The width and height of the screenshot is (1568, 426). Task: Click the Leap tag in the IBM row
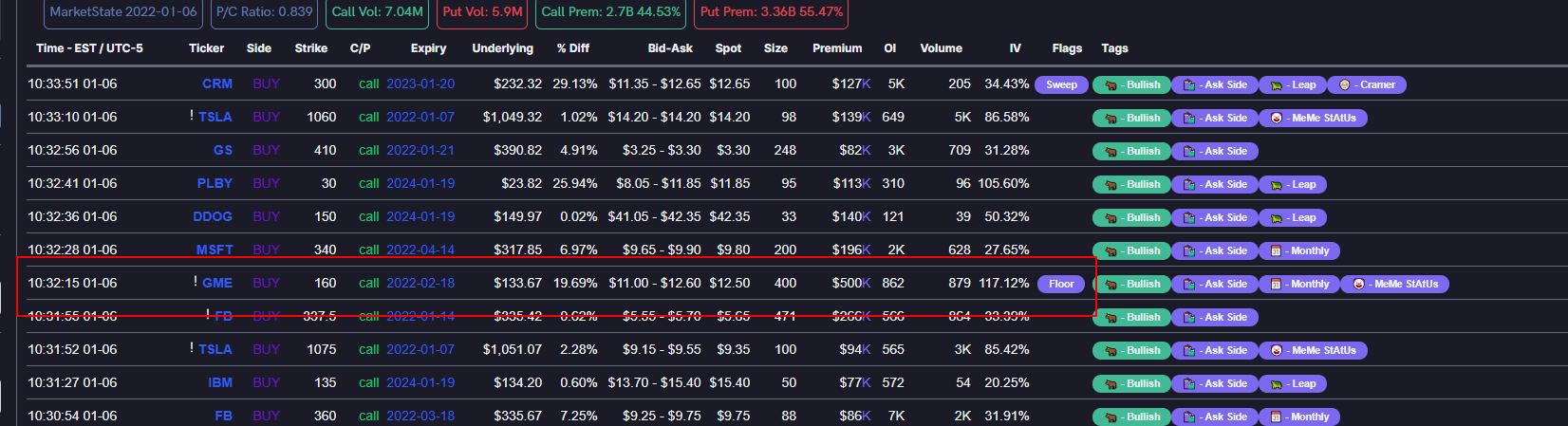click(1293, 383)
